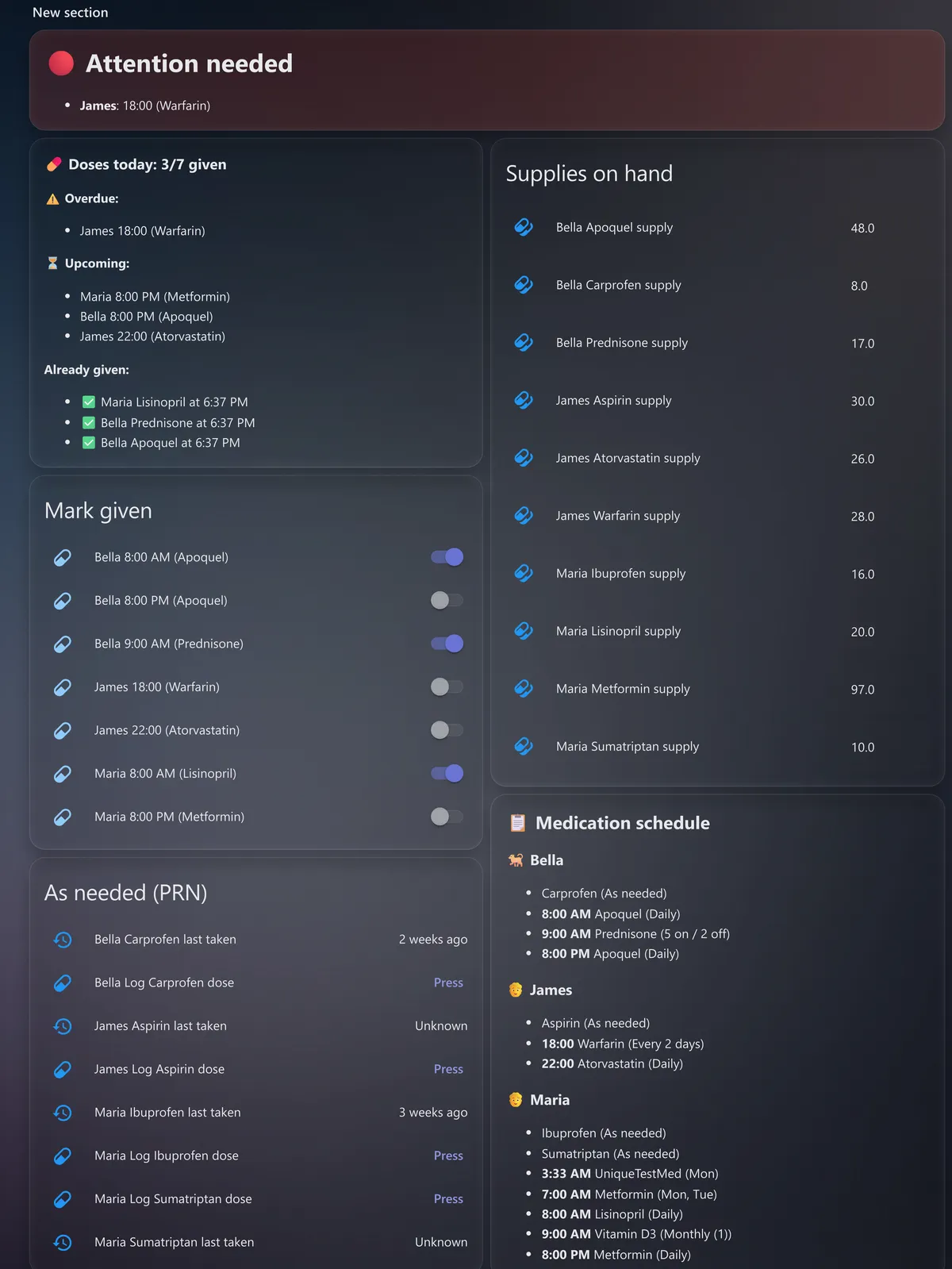
Task: Open Bella Carprofen supply value 8.0
Action: point(859,286)
